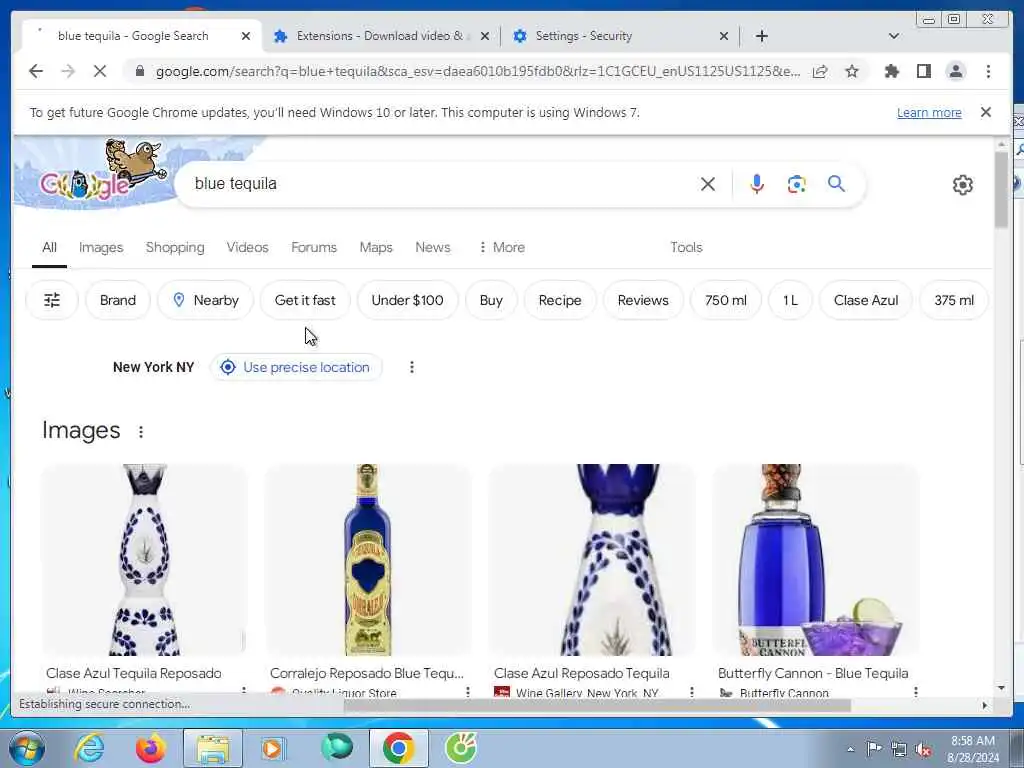Viewport: 1024px width, 768px height.
Task: Apply the Recipe filter chip
Action: (x=560, y=300)
